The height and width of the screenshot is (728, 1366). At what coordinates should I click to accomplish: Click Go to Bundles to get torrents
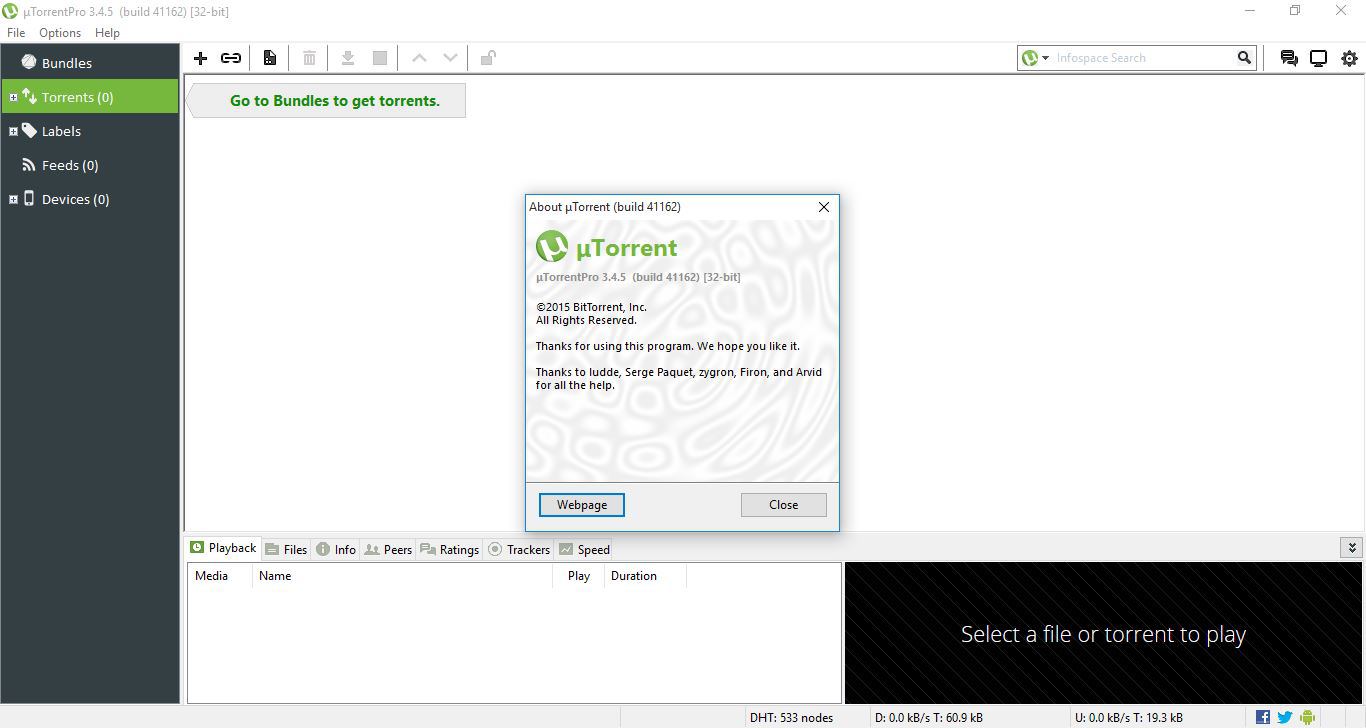[x=334, y=100]
